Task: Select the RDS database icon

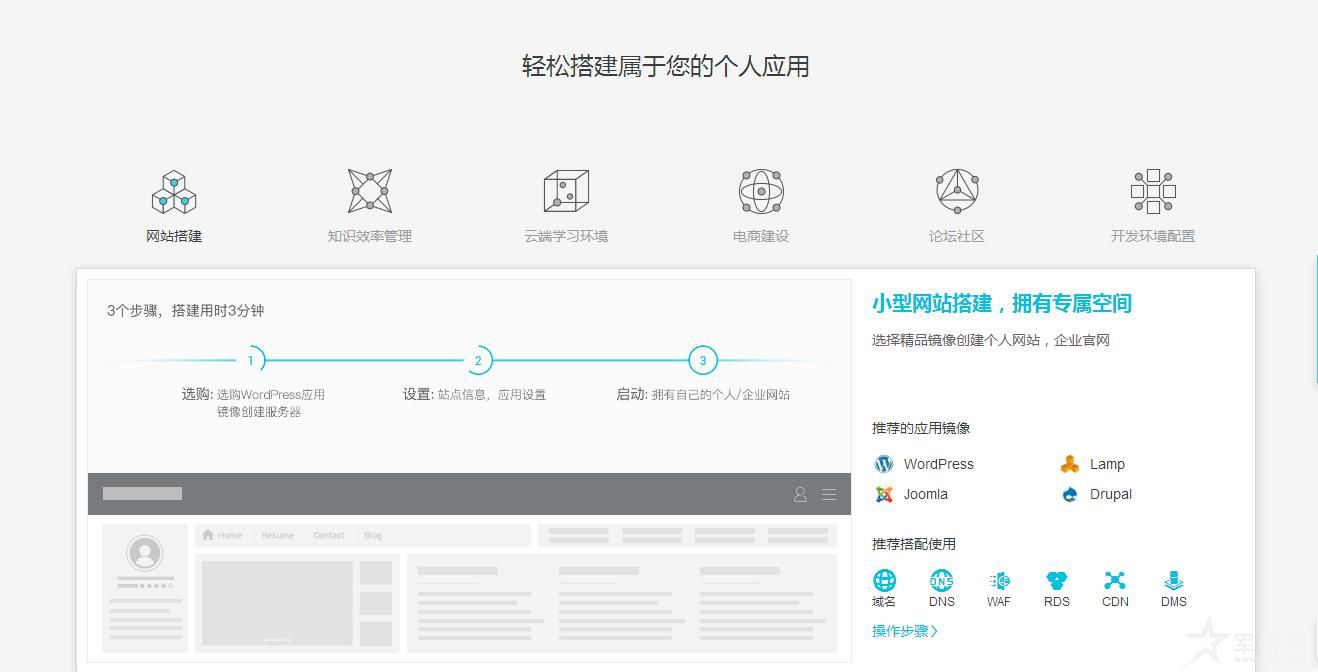Action: click(1057, 581)
